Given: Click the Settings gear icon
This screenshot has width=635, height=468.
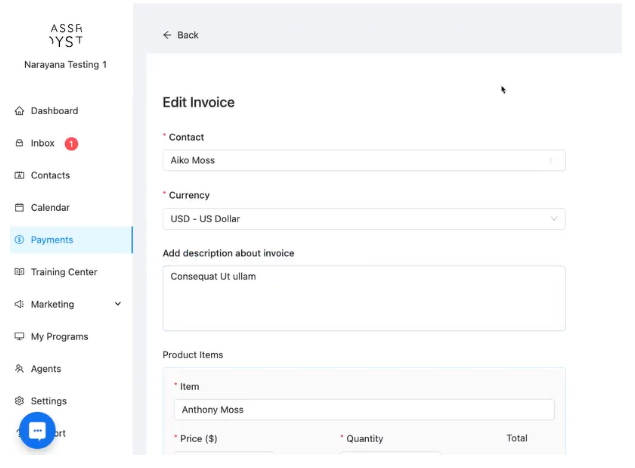Looking at the screenshot, I should (x=19, y=401).
